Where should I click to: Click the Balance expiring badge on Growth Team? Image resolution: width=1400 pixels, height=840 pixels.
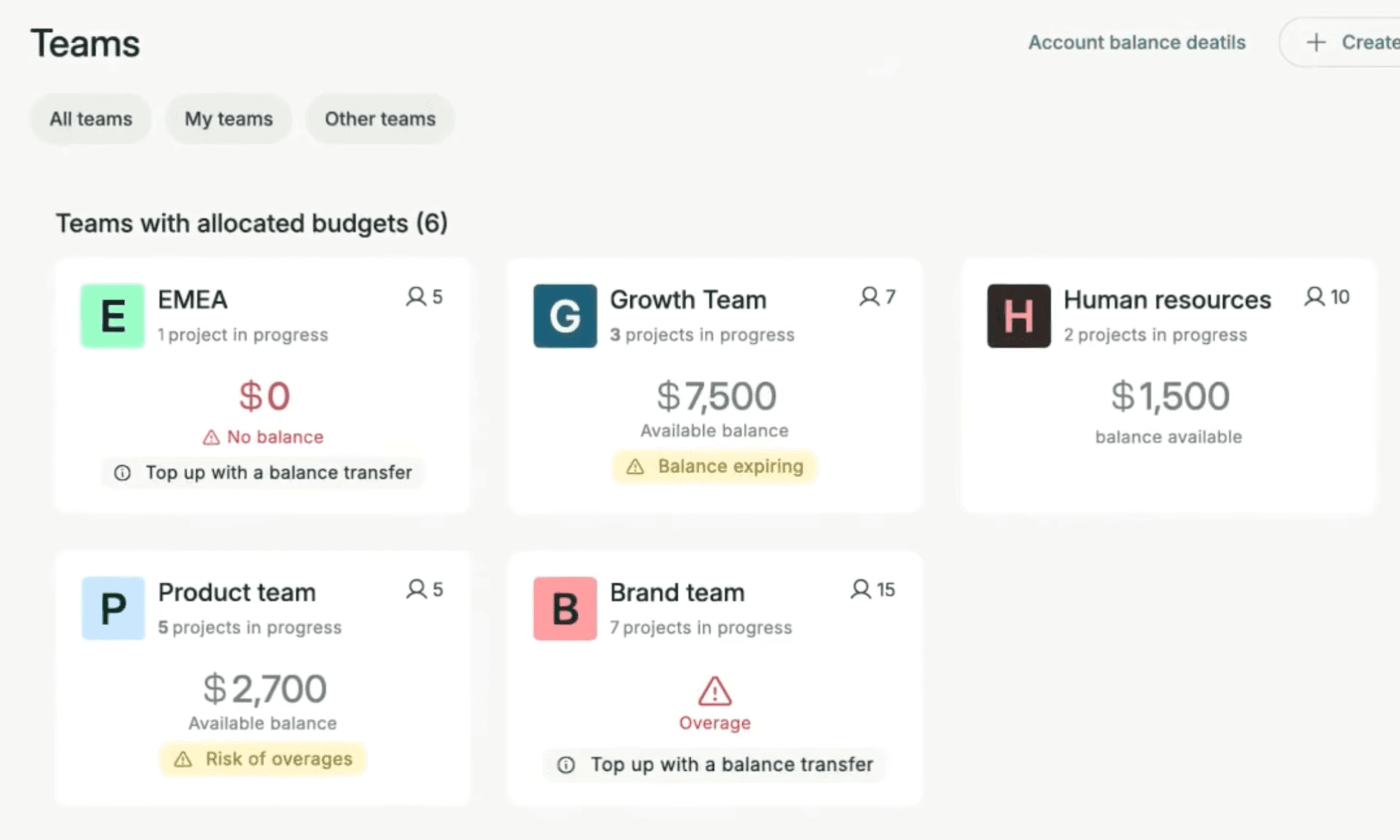click(x=715, y=466)
